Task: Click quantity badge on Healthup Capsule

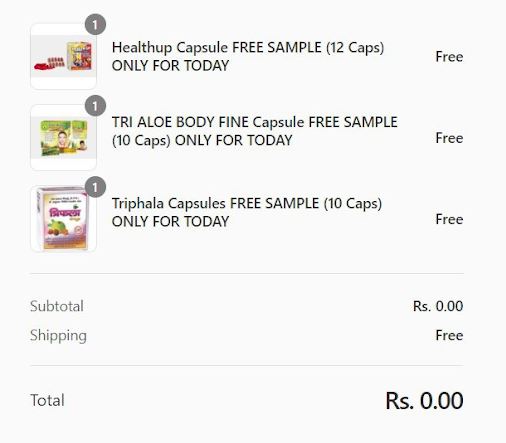Action: (95, 25)
